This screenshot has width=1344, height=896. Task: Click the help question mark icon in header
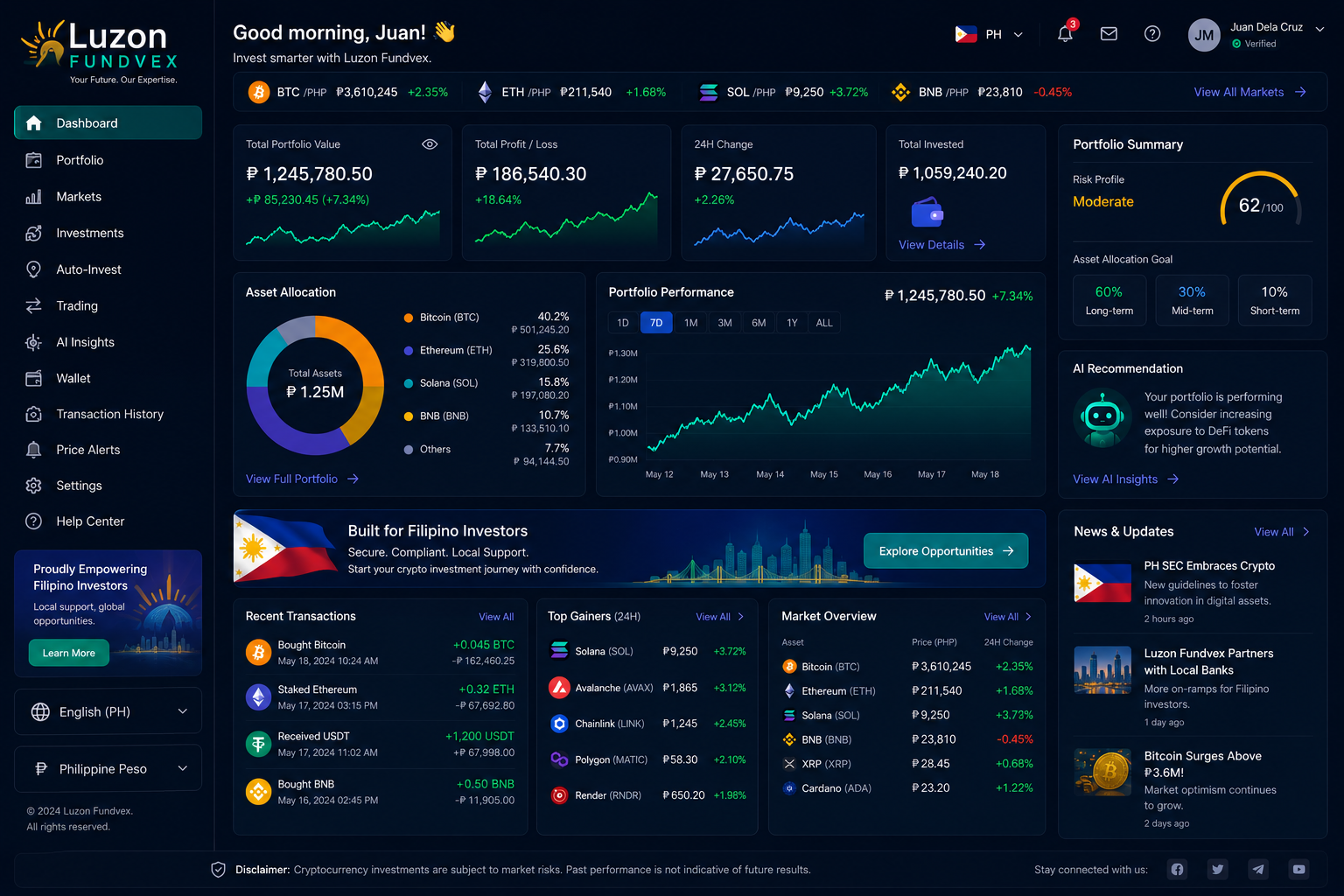(1152, 34)
